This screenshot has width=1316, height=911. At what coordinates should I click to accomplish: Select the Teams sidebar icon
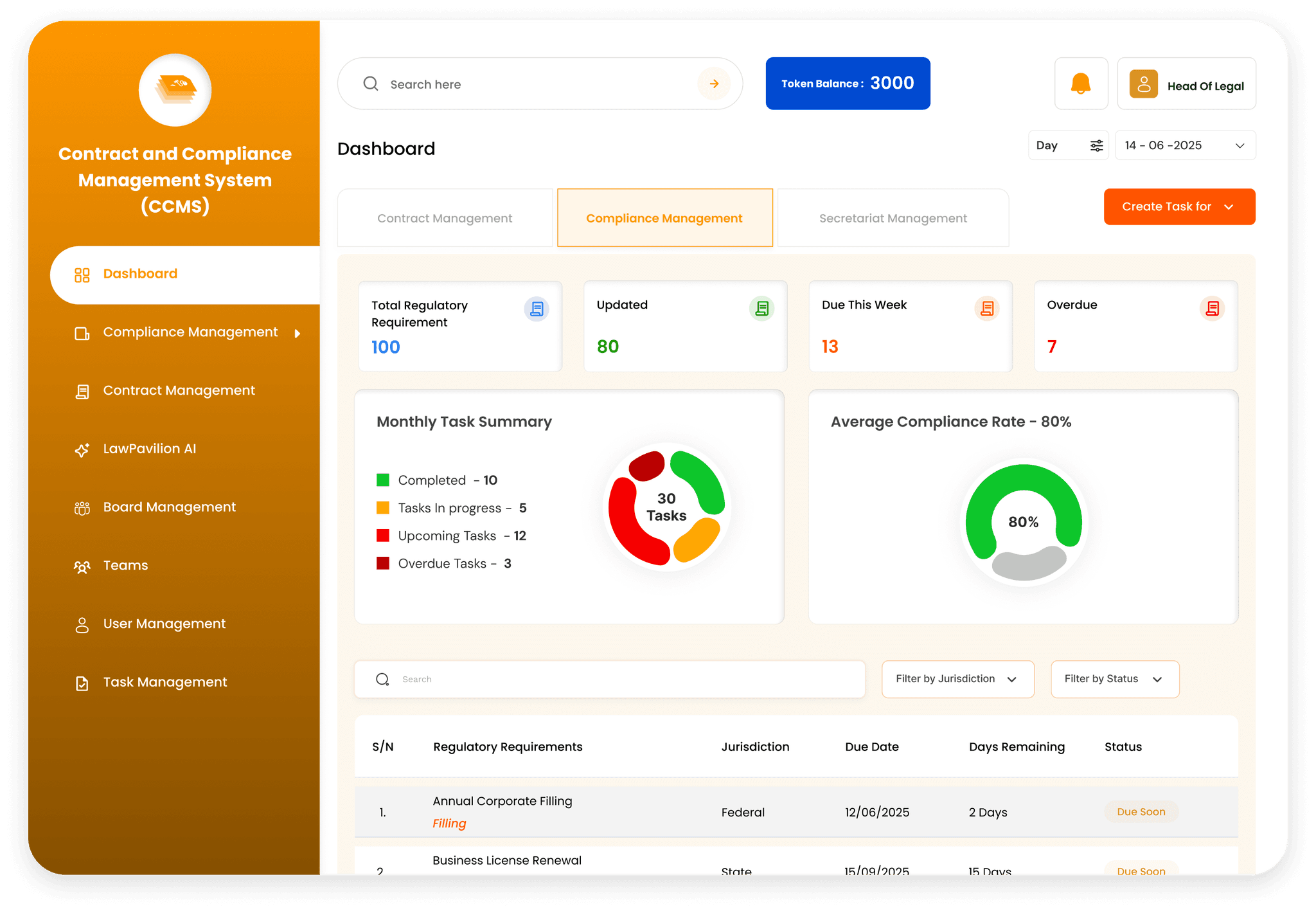click(x=82, y=566)
